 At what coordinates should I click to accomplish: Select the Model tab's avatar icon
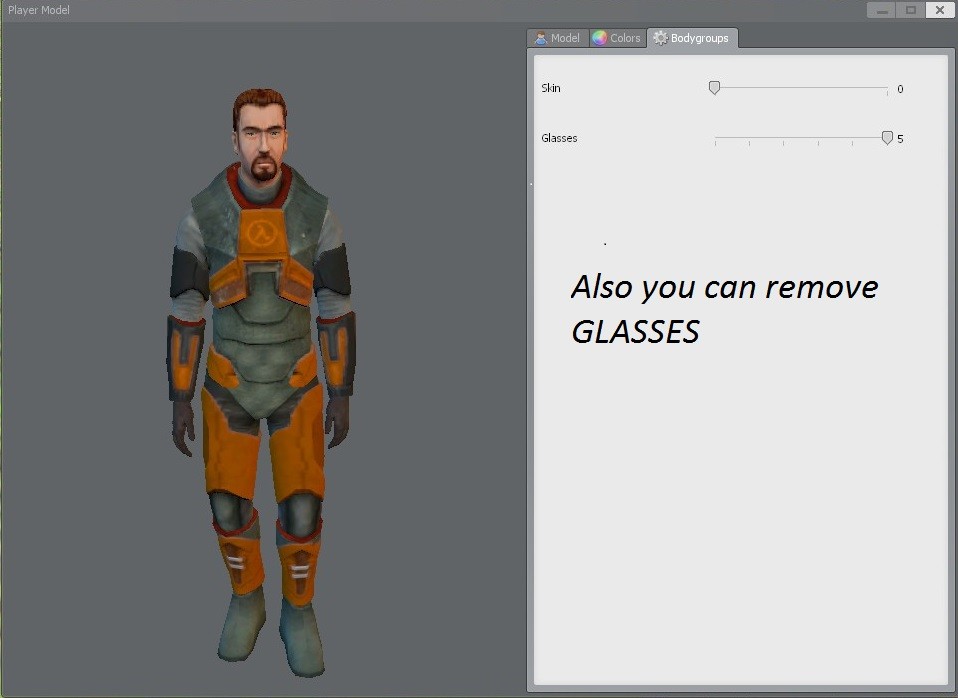[x=541, y=37]
